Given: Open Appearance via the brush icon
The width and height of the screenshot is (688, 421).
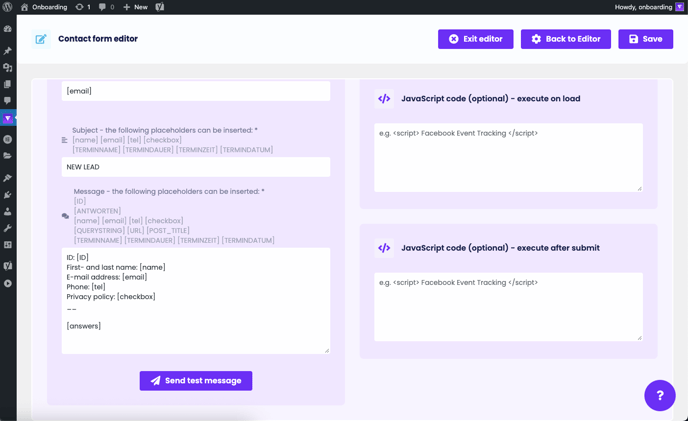Looking at the screenshot, I should (7, 178).
